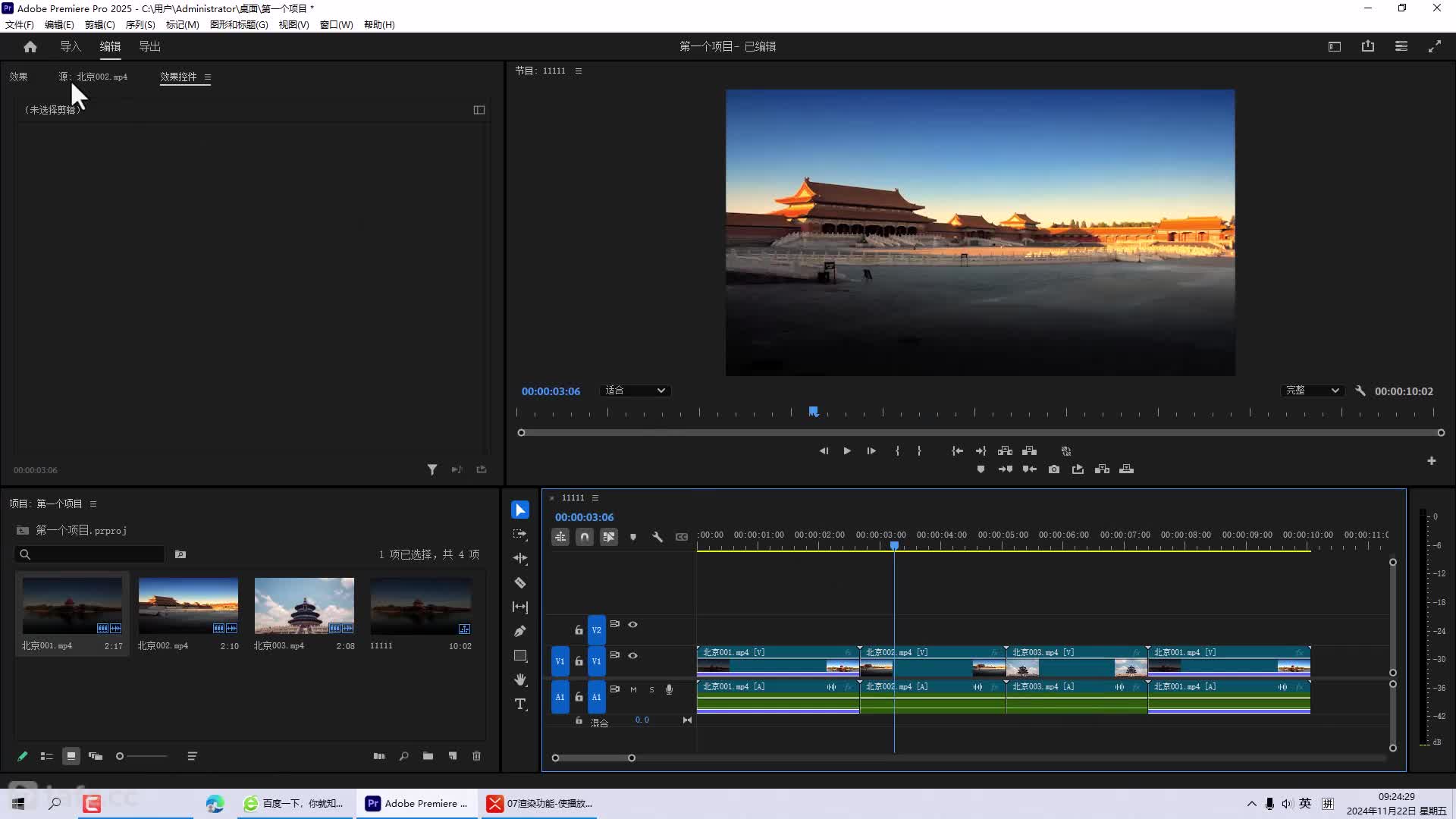Select the 北京003.mp4 thumbnail
This screenshot has width=1456, height=819.
[304, 605]
